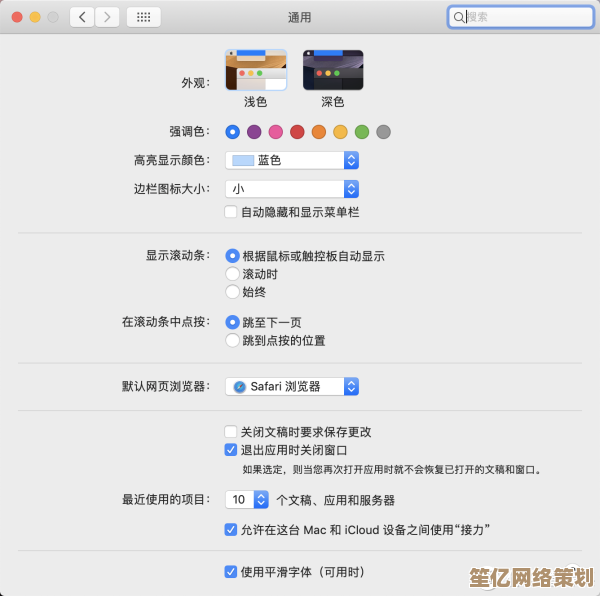Enable 自动隐藏和显示菜单栏 checkbox
The image size is (600, 596).
(x=231, y=212)
